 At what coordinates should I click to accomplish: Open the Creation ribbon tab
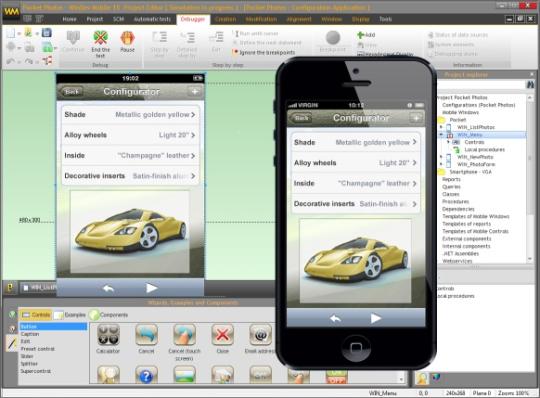click(x=226, y=19)
